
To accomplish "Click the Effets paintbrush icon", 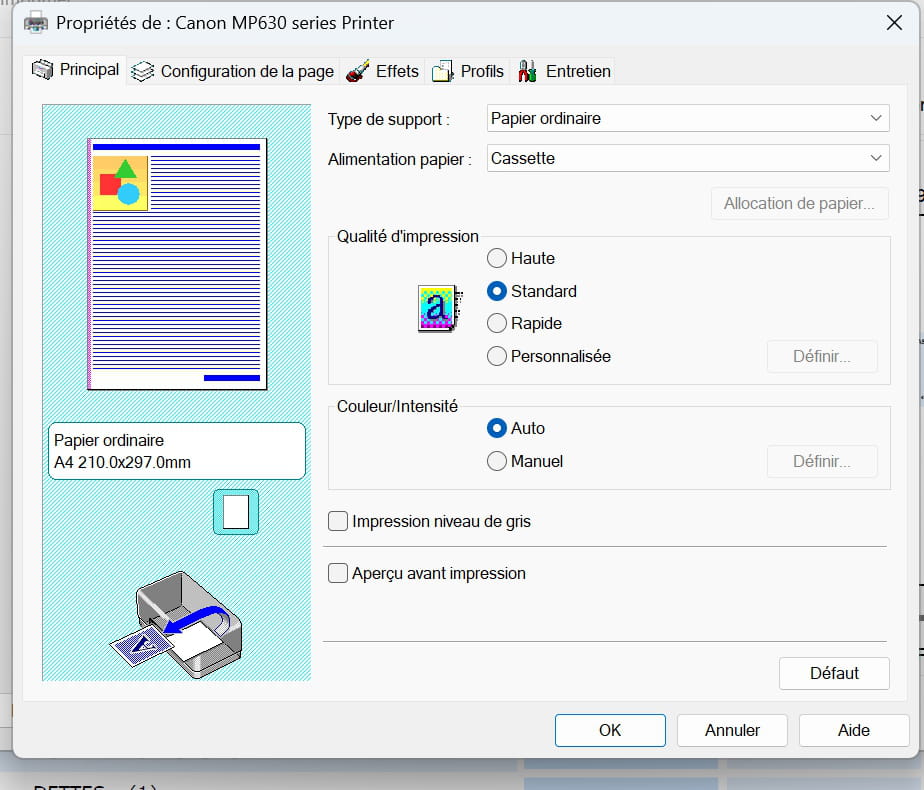I will click(x=357, y=71).
